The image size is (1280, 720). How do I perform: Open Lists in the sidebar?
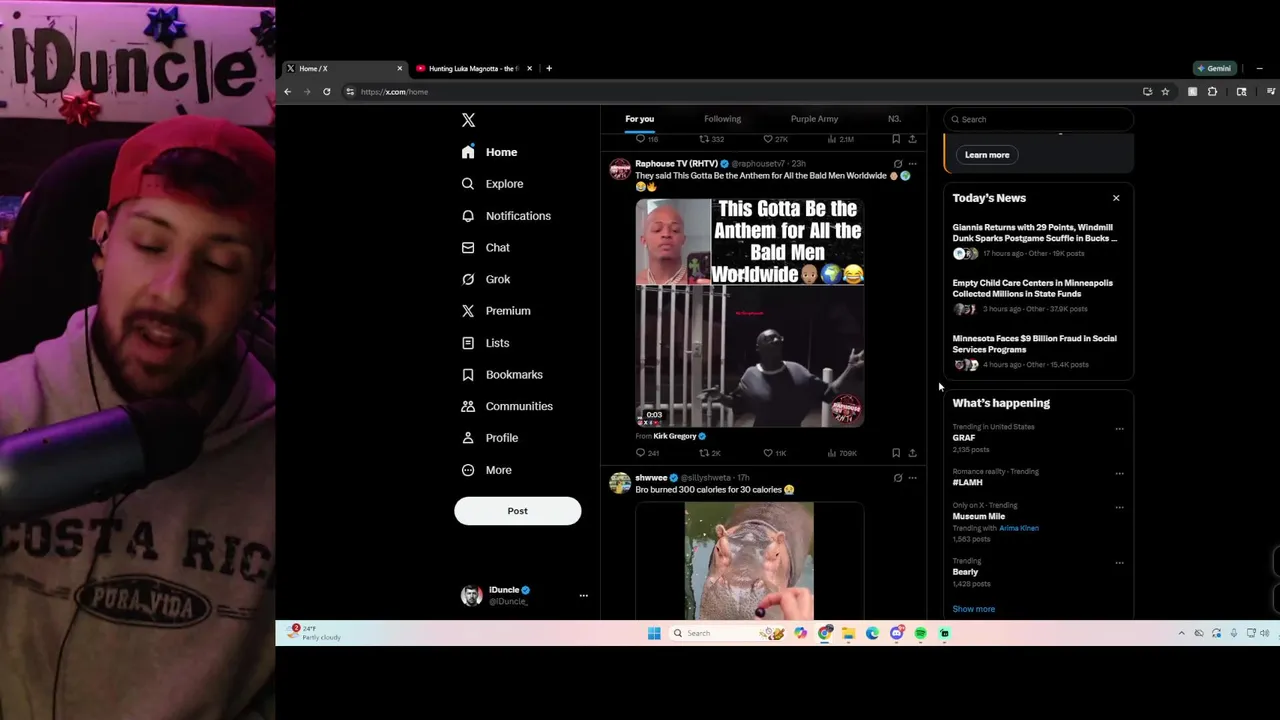tap(485, 343)
